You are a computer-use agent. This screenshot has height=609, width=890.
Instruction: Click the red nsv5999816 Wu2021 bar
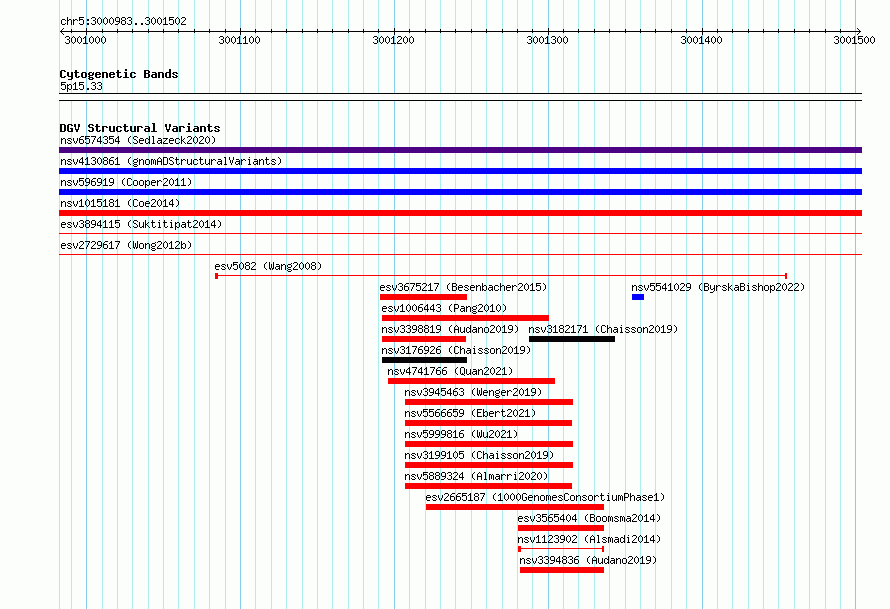point(489,444)
